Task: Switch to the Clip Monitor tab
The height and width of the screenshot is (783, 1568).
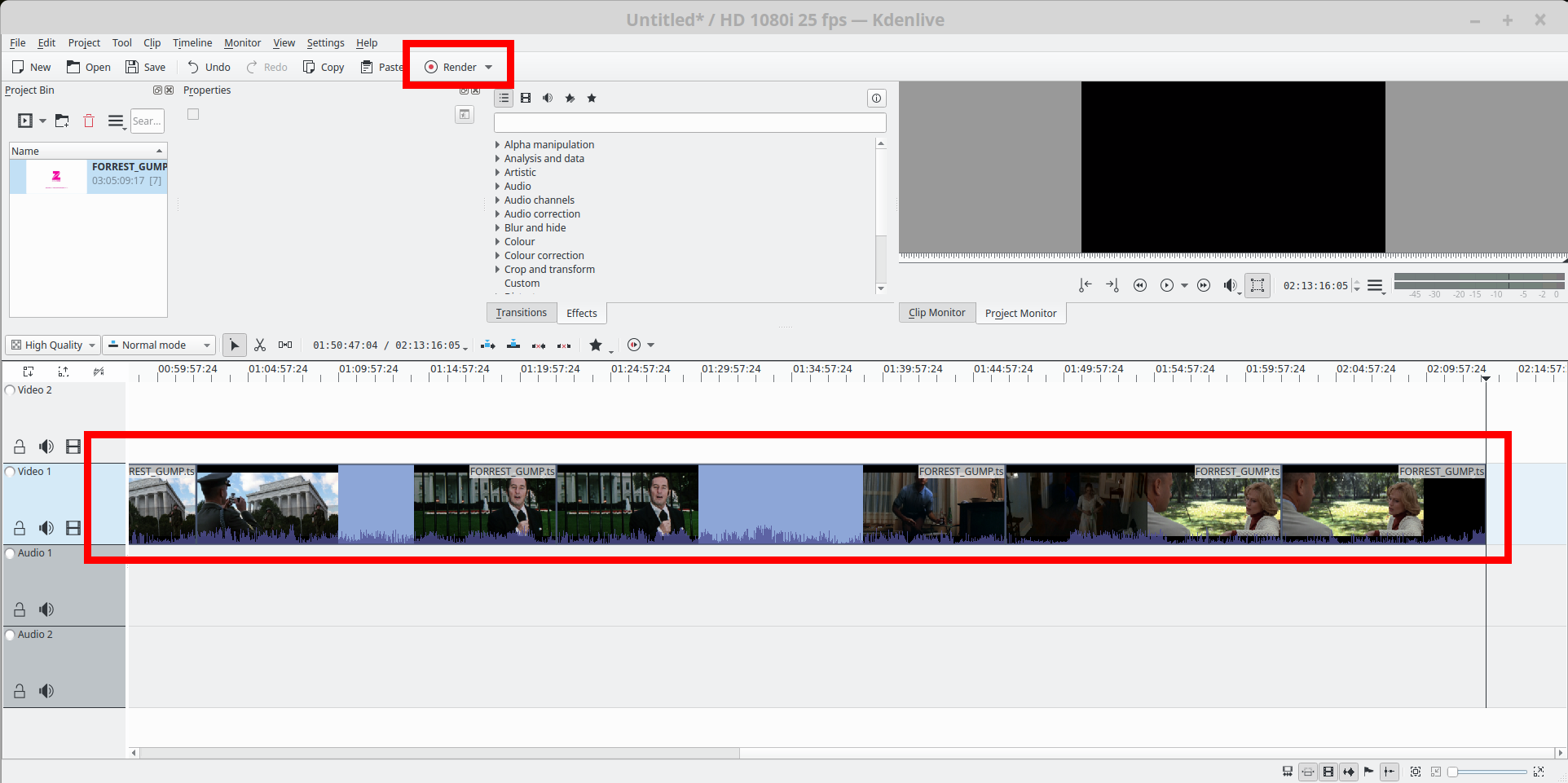Action: pos(936,313)
